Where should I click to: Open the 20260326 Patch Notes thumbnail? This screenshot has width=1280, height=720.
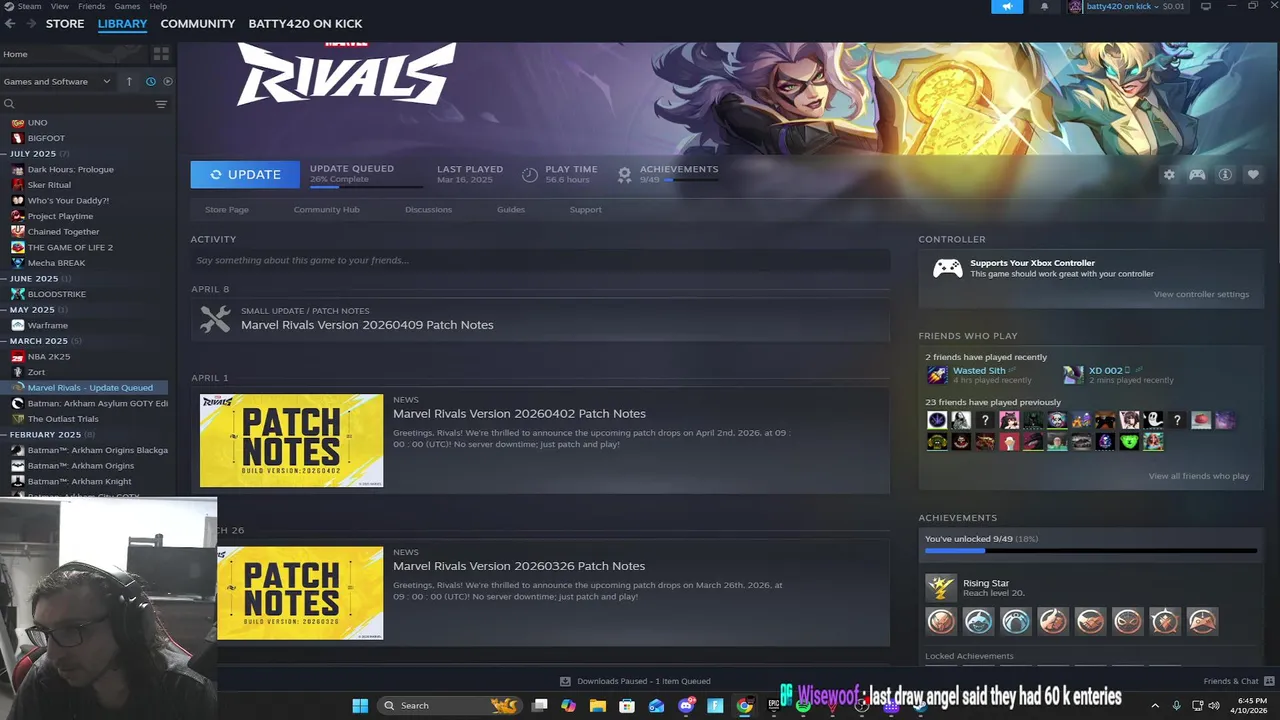pyautogui.click(x=300, y=593)
